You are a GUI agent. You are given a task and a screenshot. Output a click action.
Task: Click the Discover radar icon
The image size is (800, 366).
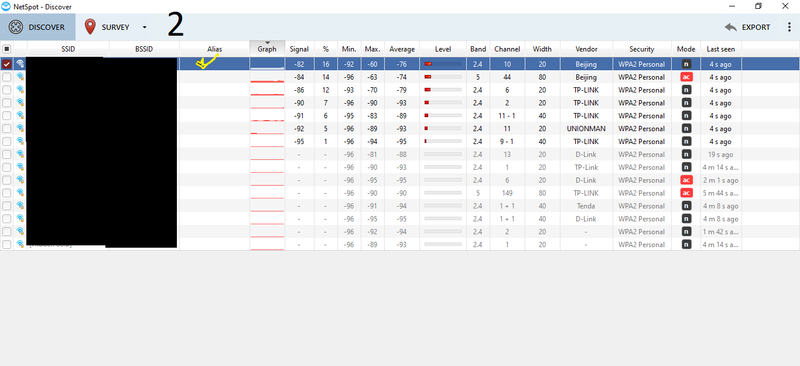pos(16,27)
